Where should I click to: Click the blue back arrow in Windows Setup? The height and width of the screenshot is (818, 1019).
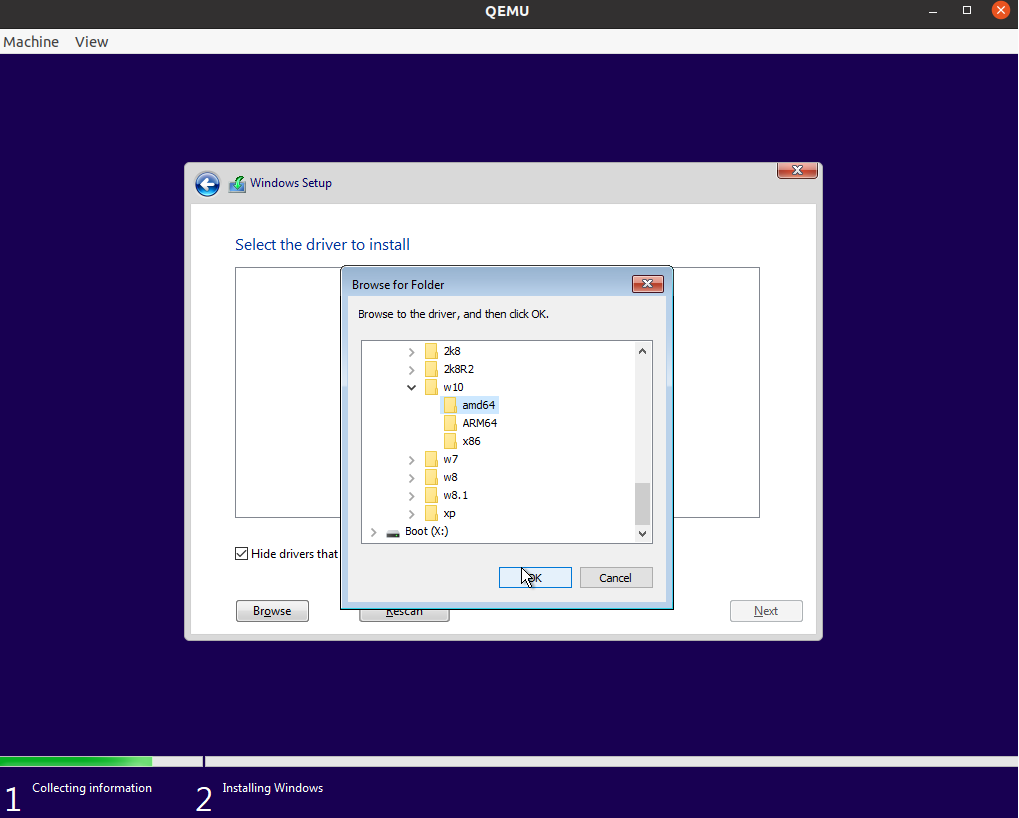(207, 184)
